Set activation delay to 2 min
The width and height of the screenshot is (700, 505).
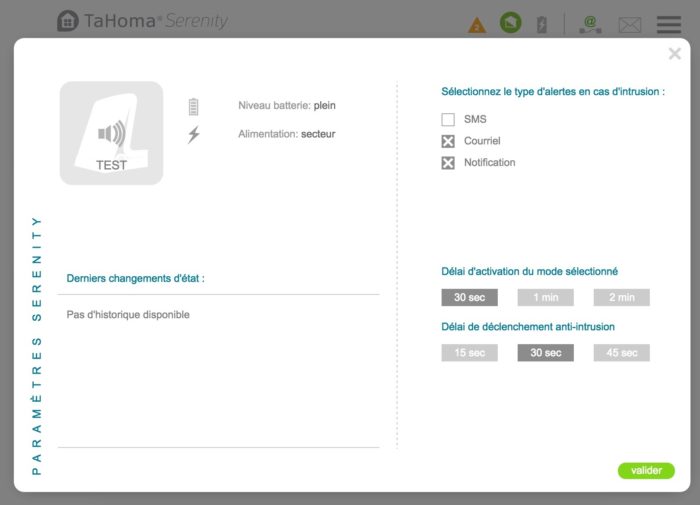click(x=621, y=297)
